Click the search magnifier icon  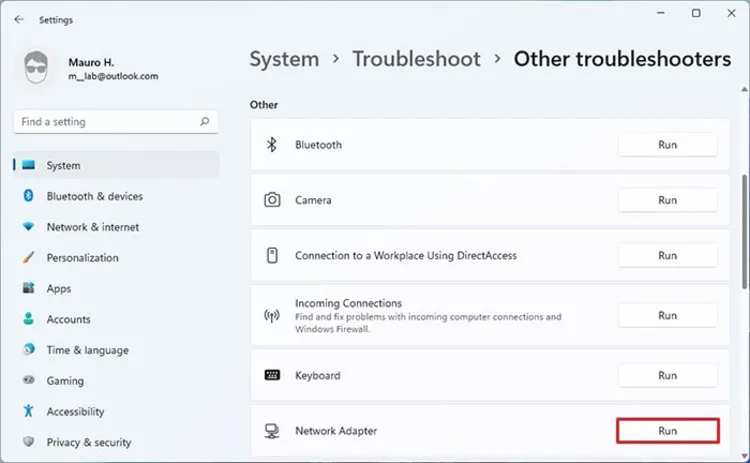[205, 121]
